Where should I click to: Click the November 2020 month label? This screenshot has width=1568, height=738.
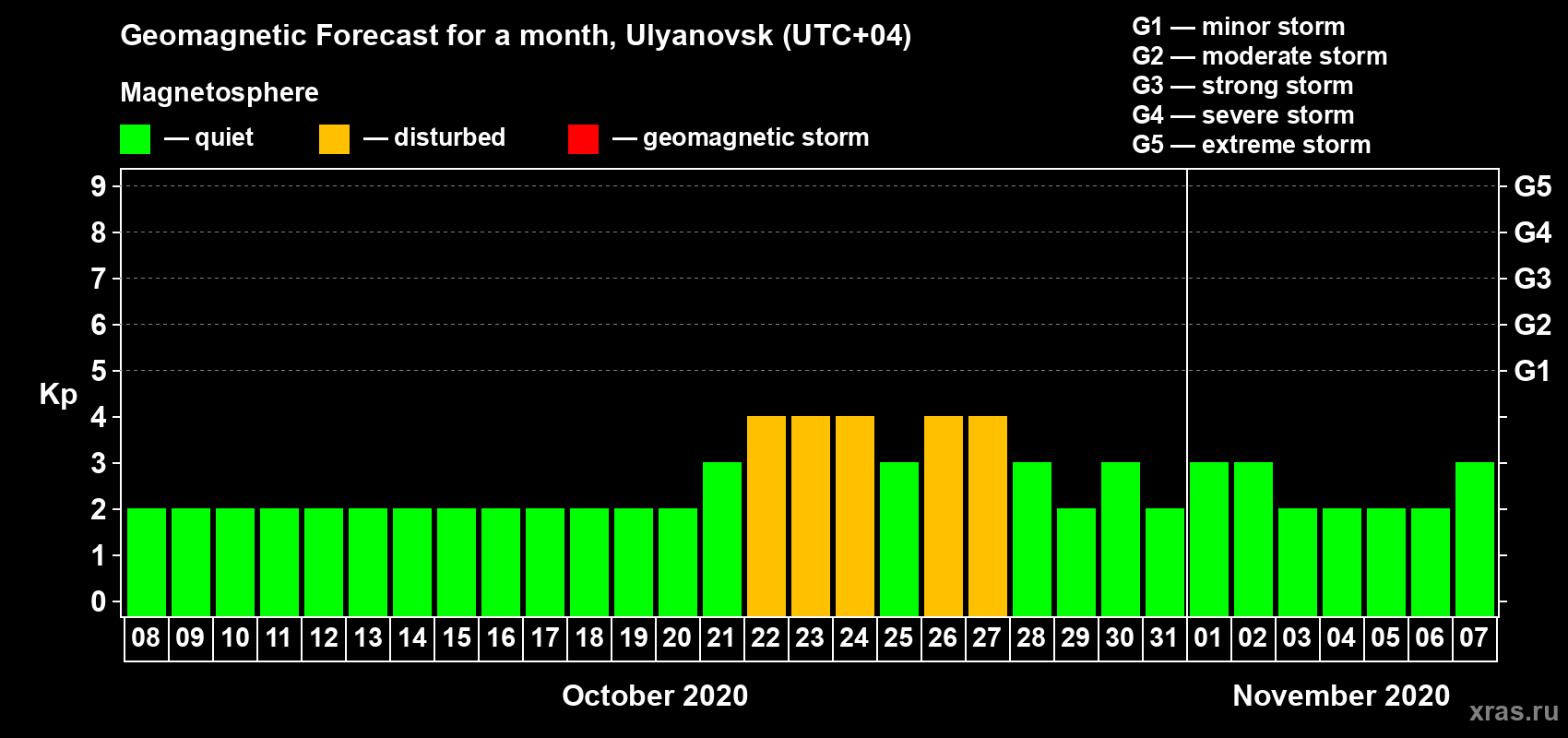(x=1341, y=696)
